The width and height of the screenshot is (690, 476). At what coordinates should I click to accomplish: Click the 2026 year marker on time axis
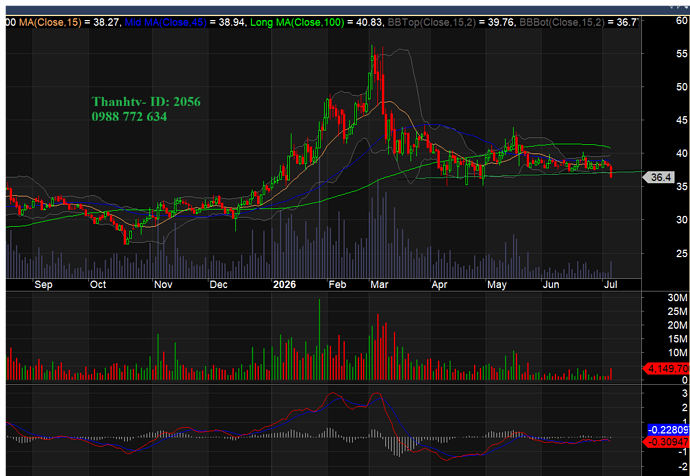click(x=284, y=285)
